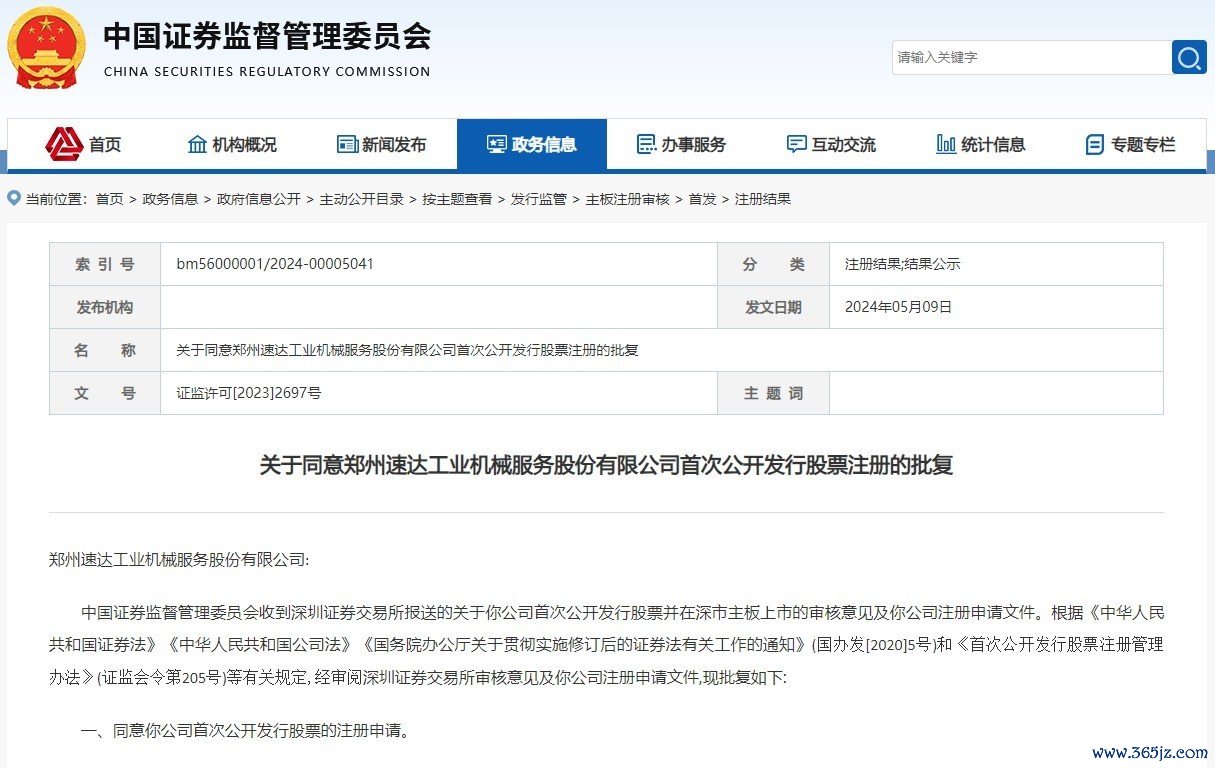Click the bar chart icon beside 统计信息
The width and height of the screenshot is (1215, 768).
[945, 144]
